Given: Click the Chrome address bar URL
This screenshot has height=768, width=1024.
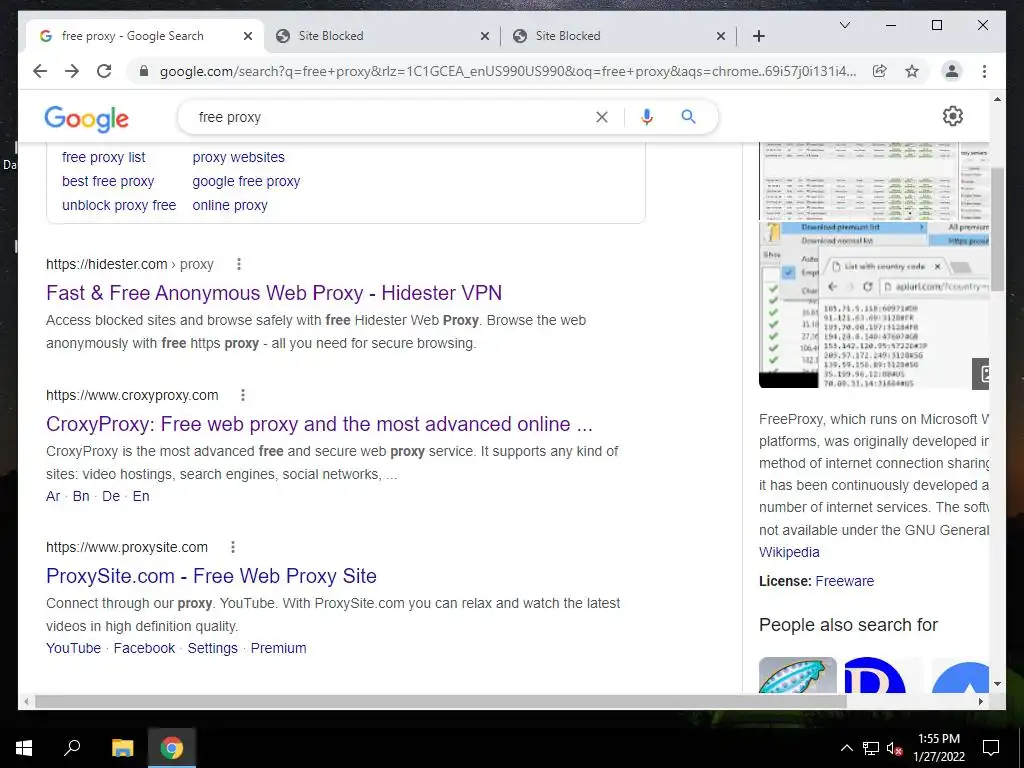Looking at the screenshot, I should 507,71.
